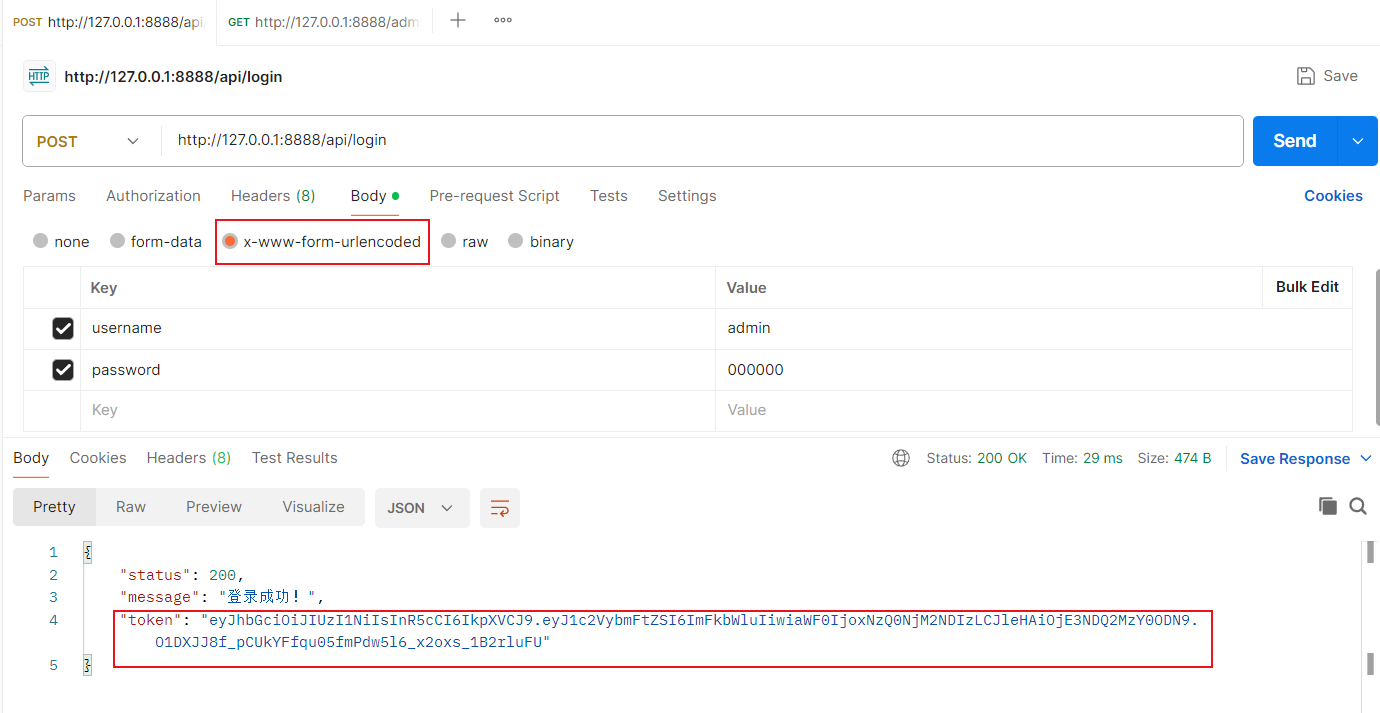Viewport: 1380px width, 713px height.
Task: Select the Raw response view
Action: pos(131,507)
